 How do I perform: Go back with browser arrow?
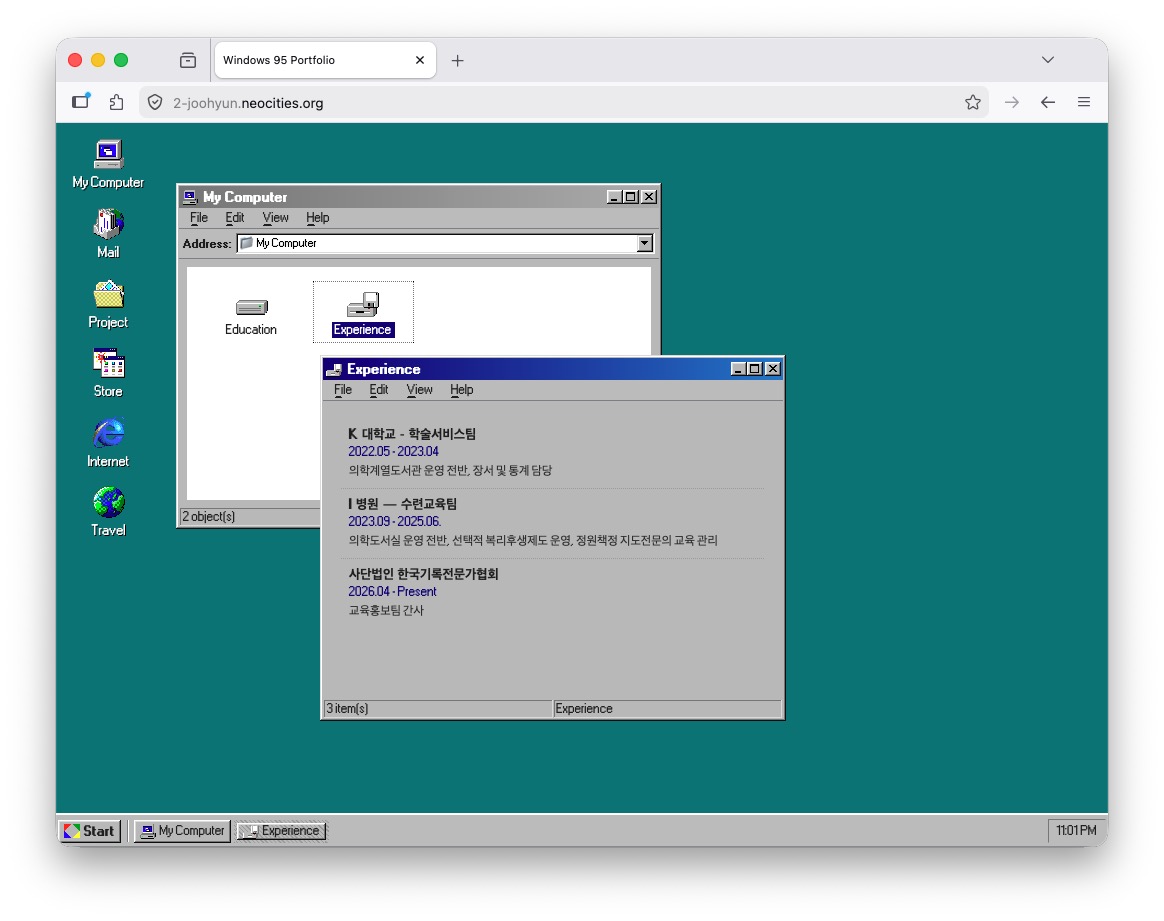[x=1047, y=102]
